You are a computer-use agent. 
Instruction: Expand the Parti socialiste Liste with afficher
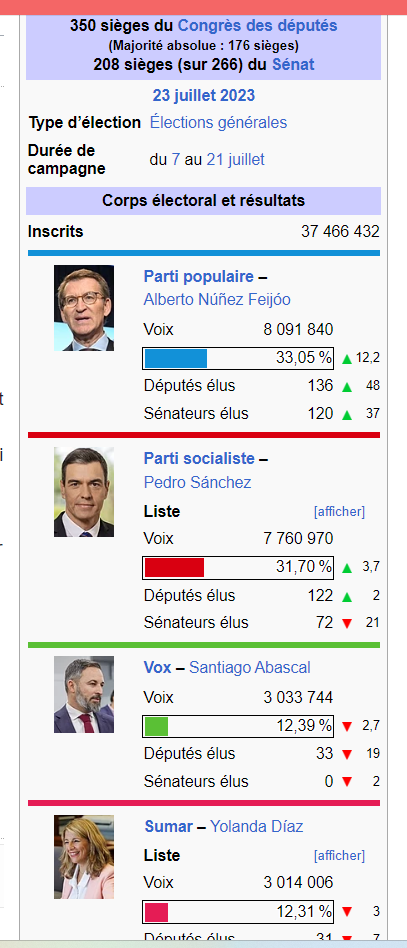pos(339,511)
